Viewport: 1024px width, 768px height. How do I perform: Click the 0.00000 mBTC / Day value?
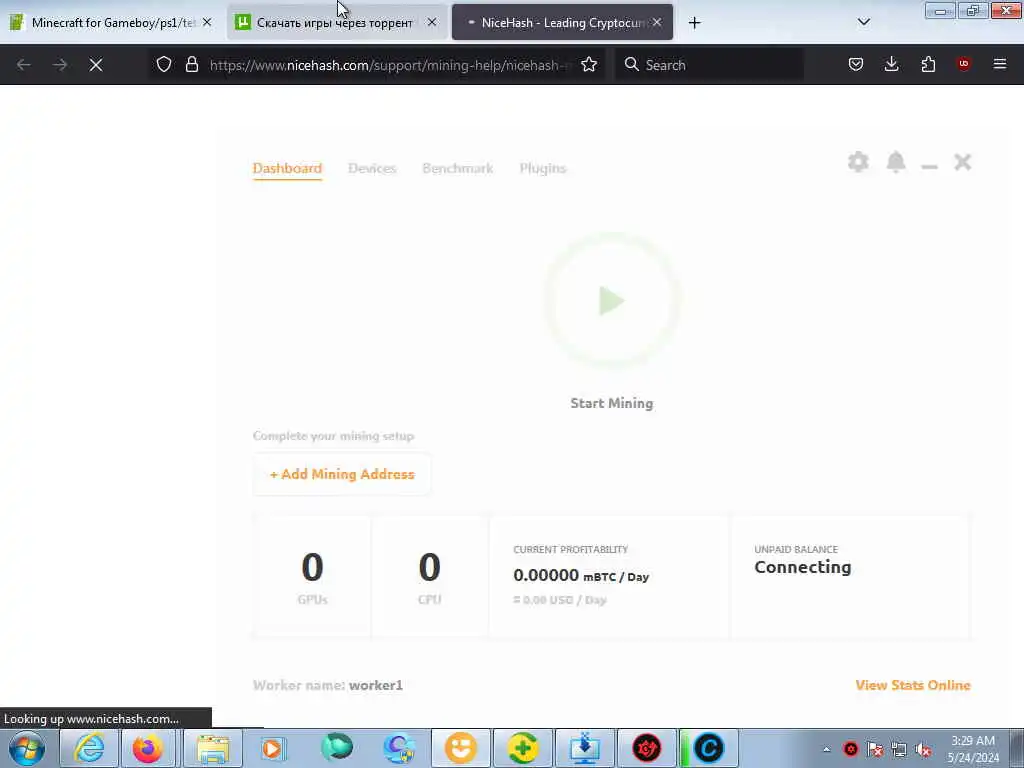coord(581,575)
